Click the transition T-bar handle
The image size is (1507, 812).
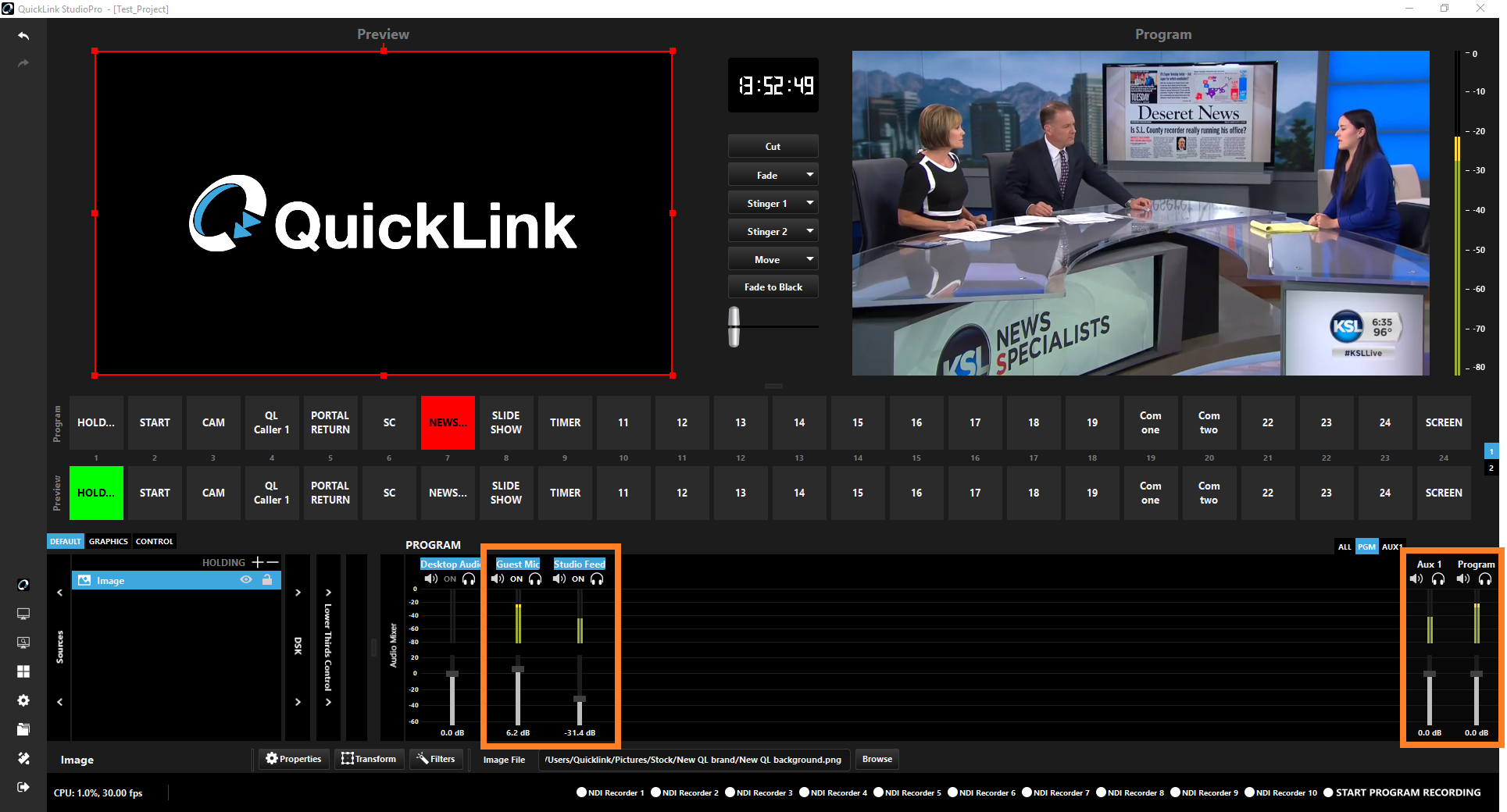tap(734, 326)
